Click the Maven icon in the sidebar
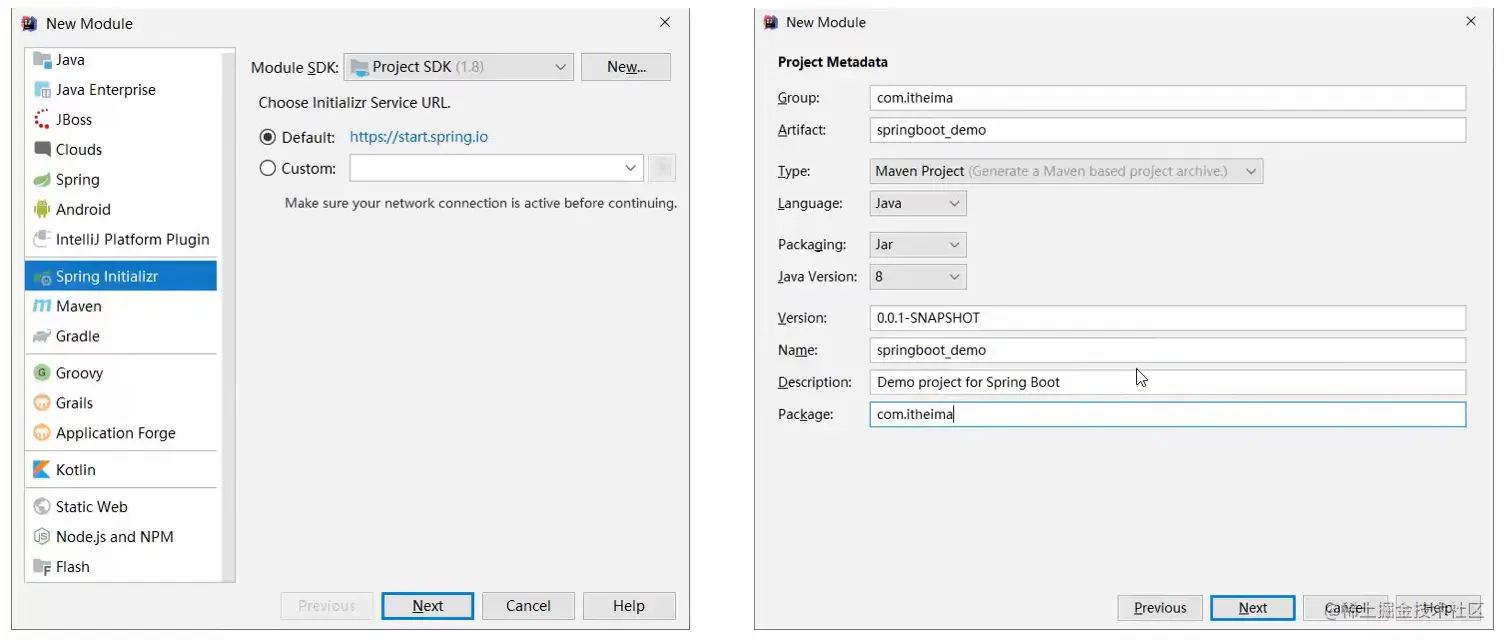This screenshot has height=640, width=1504. 42,307
